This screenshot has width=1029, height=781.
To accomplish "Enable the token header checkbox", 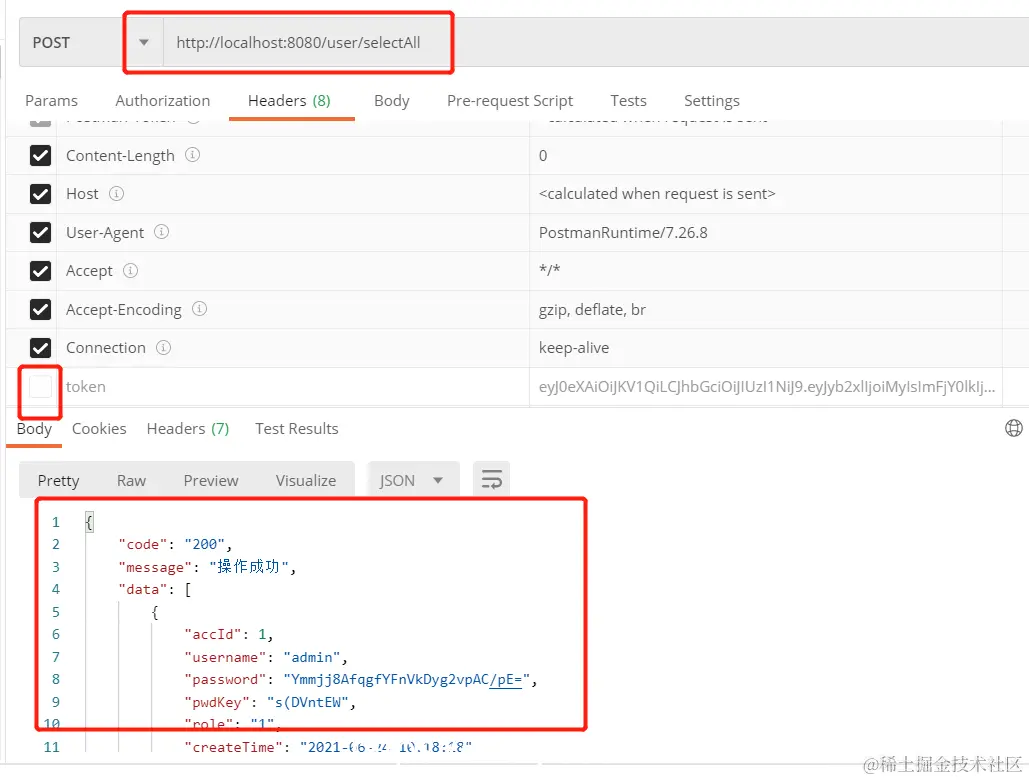I will pyautogui.click(x=41, y=387).
